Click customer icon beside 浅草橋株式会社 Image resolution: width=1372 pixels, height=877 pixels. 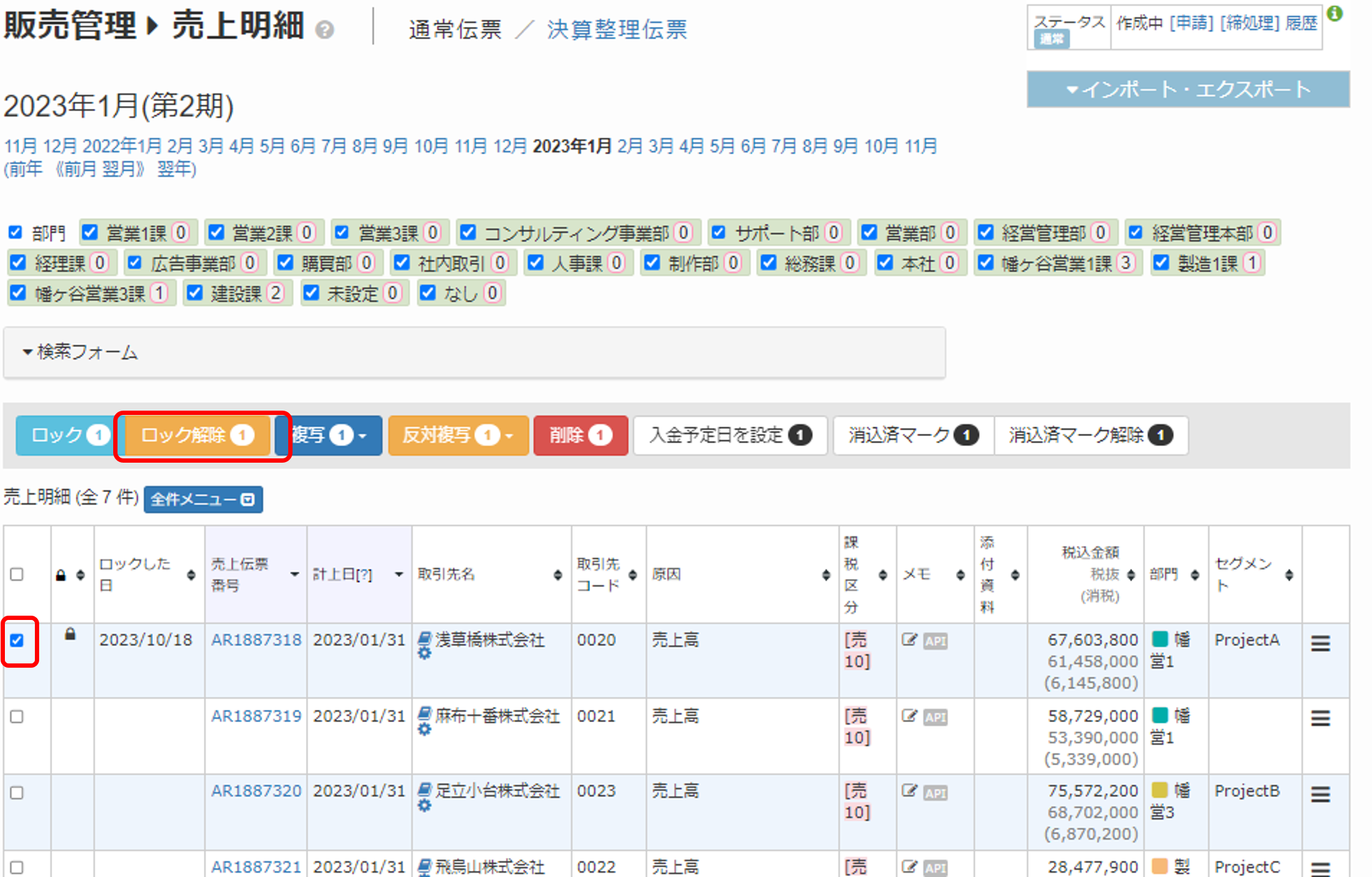click(425, 639)
